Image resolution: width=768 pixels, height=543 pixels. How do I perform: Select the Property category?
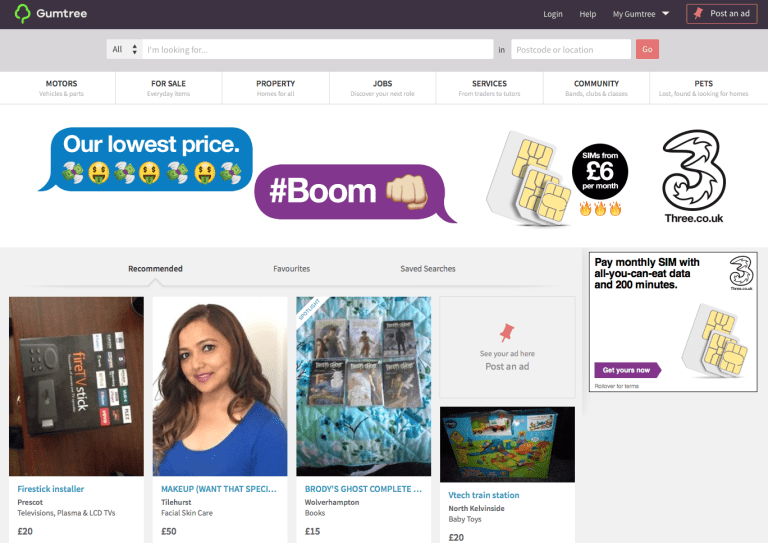(275, 88)
